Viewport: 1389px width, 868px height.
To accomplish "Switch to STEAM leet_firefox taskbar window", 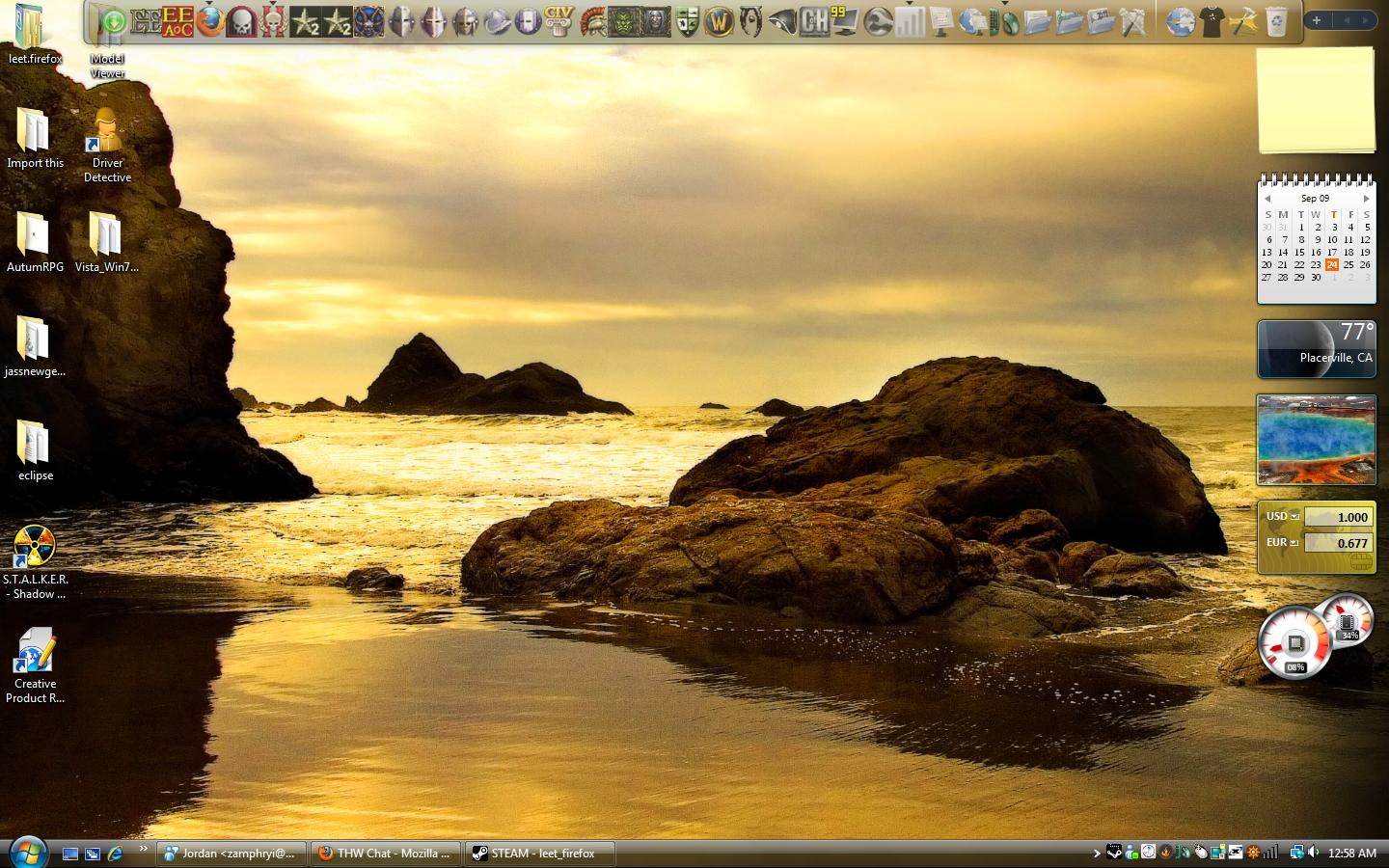I will click(540, 853).
